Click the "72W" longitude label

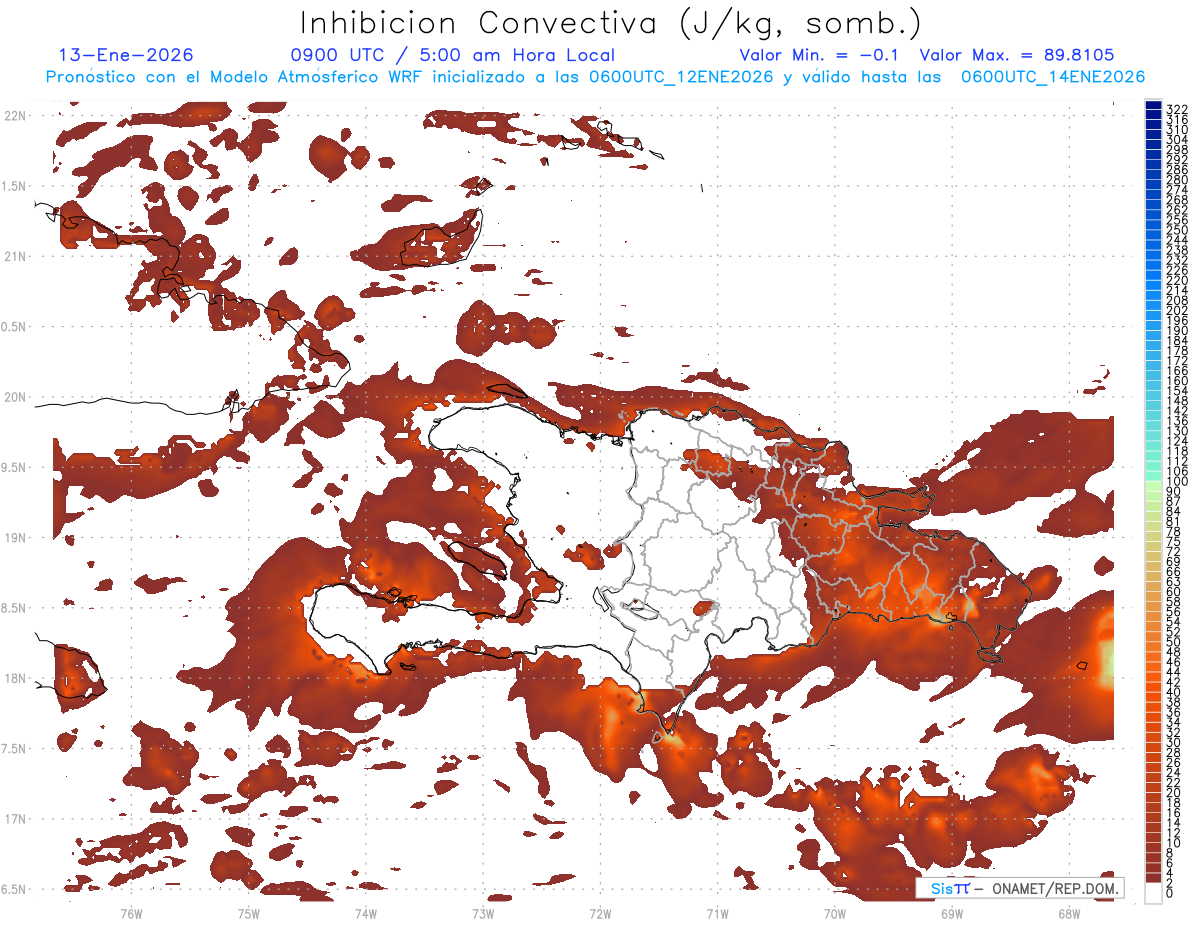click(600, 913)
